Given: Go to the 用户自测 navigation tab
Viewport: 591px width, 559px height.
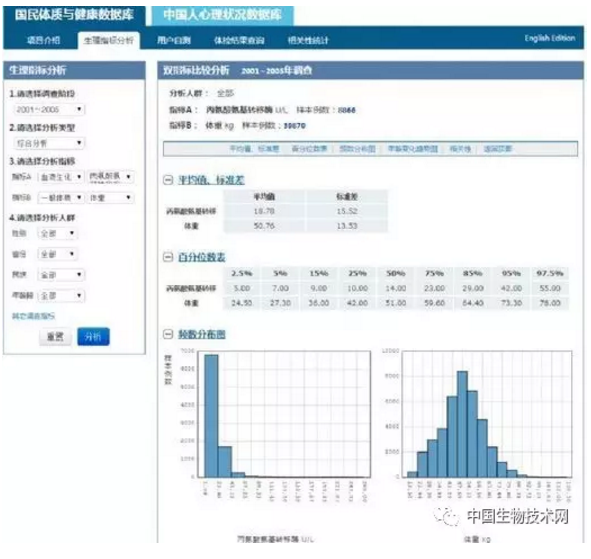Looking at the screenshot, I should [x=174, y=40].
